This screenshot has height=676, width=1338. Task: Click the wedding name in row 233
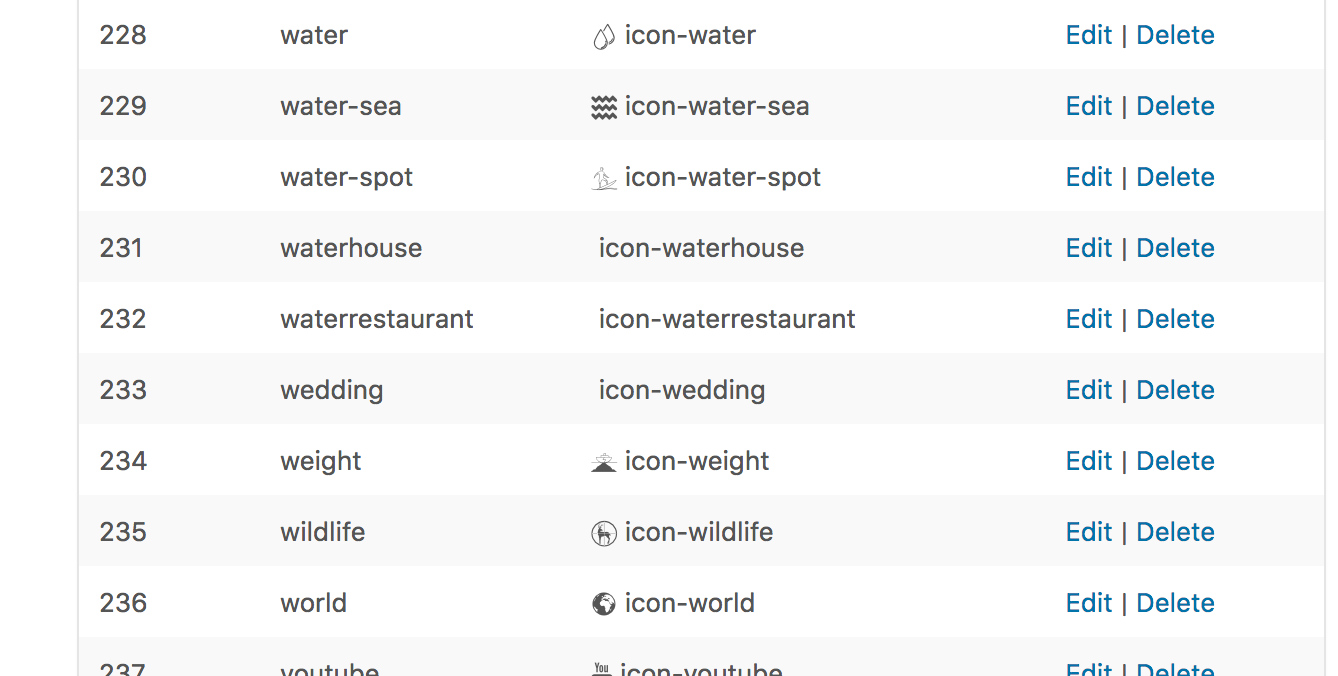click(x=331, y=390)
